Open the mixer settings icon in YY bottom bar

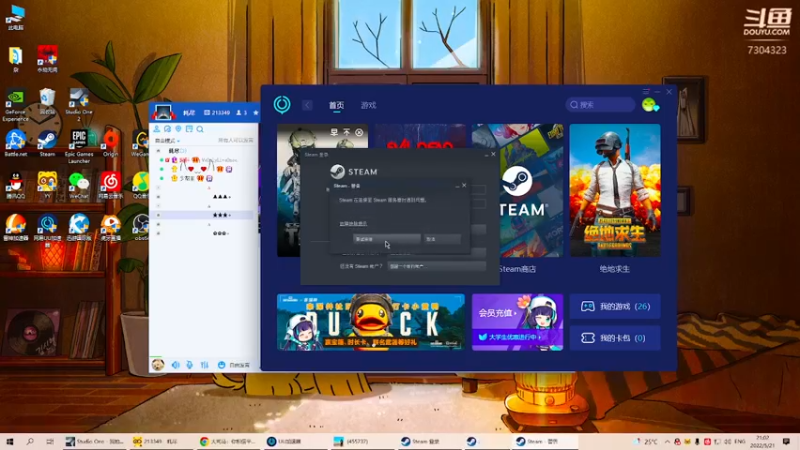205,365
